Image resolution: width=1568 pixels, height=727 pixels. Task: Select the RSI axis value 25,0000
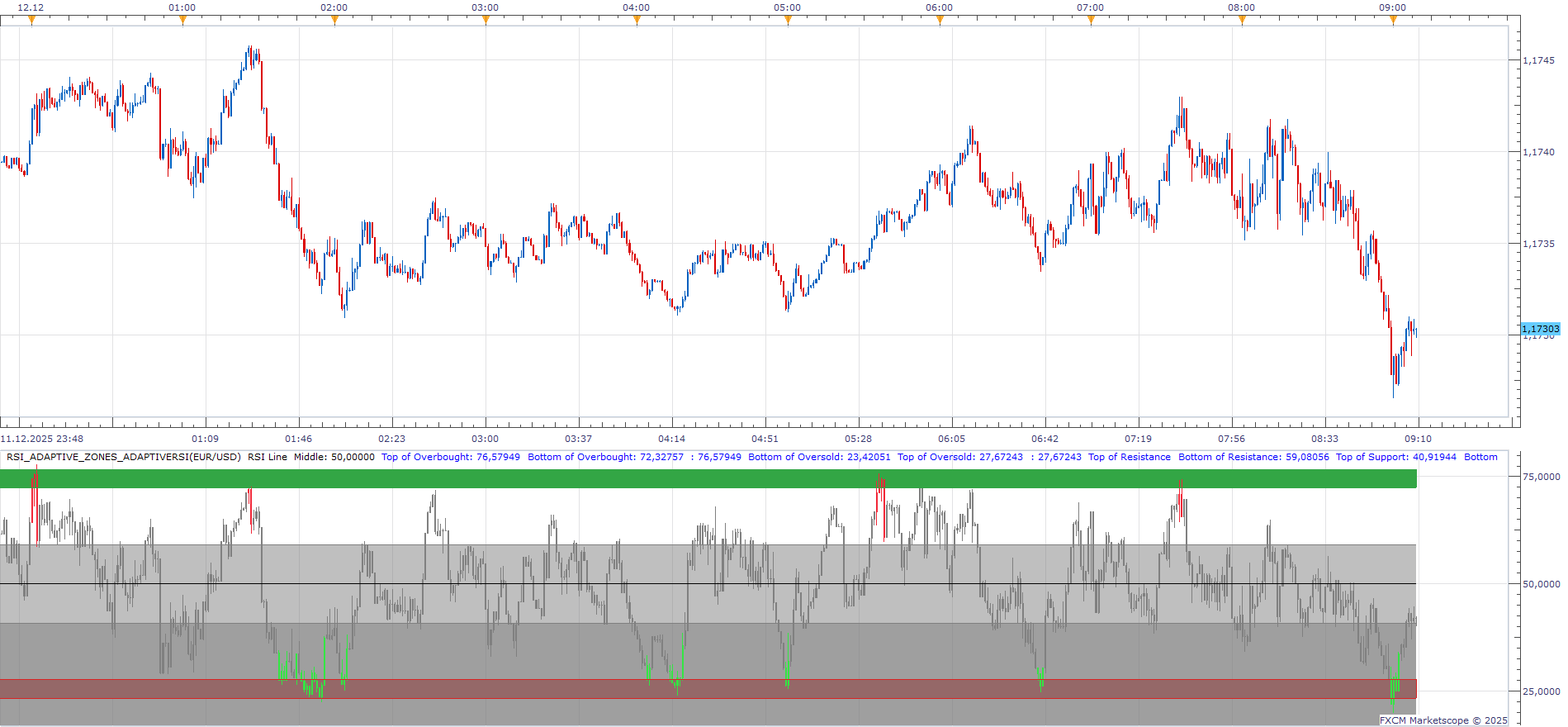[1541, 691]
